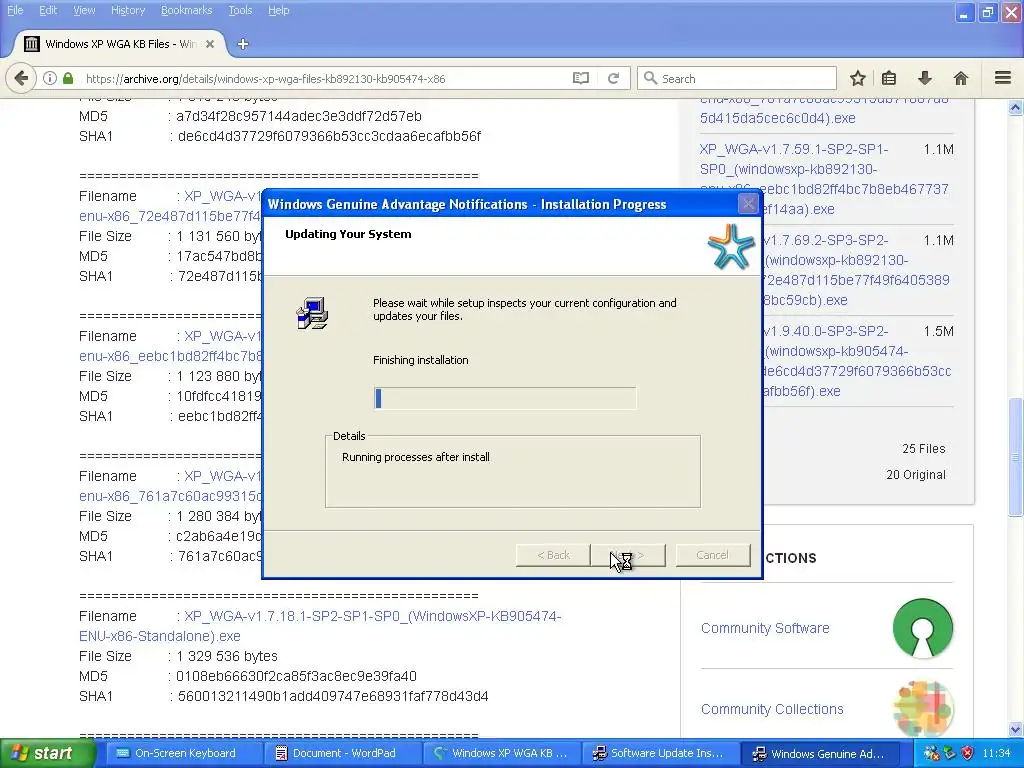Click the scrollbar down arrow

point(1016,729)
